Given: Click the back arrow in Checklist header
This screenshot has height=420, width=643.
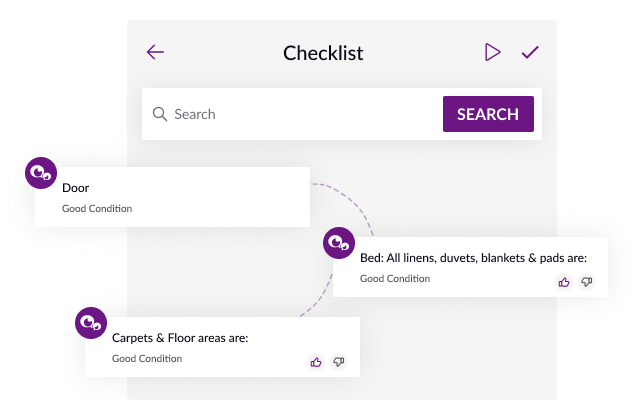Looking at the screenshot, I should pyautogui.click(x=155, y=52).
